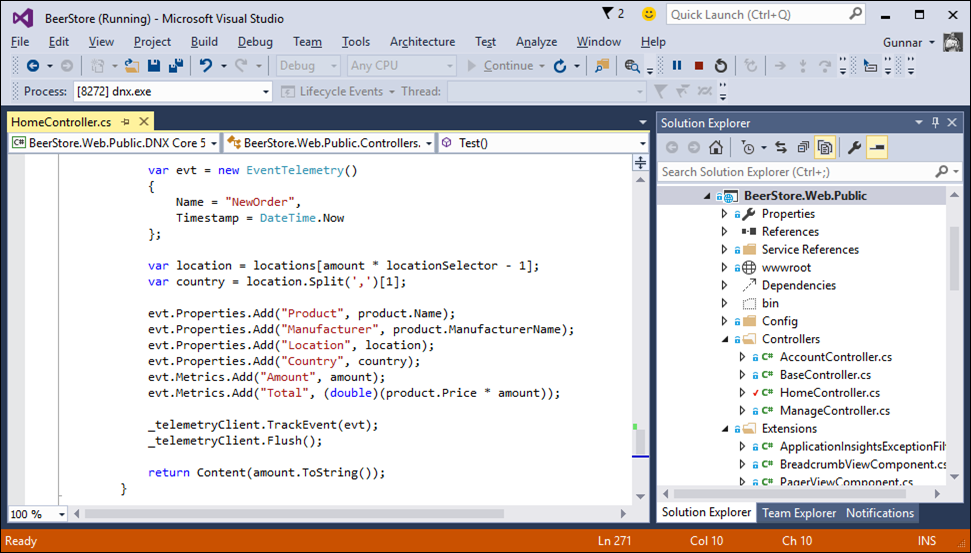Send feedback via the smiley icon
The width and height of the screenshot is (971, 553).
(648, 14)
